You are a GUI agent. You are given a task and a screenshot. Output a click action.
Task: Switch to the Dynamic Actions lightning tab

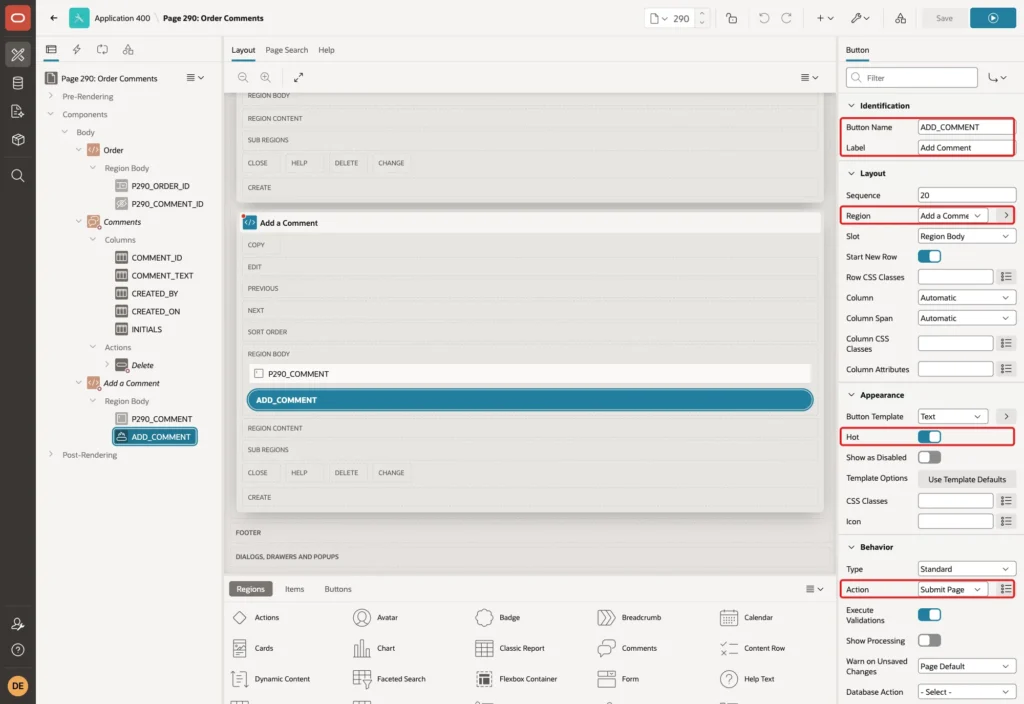[x=76, y=50]
